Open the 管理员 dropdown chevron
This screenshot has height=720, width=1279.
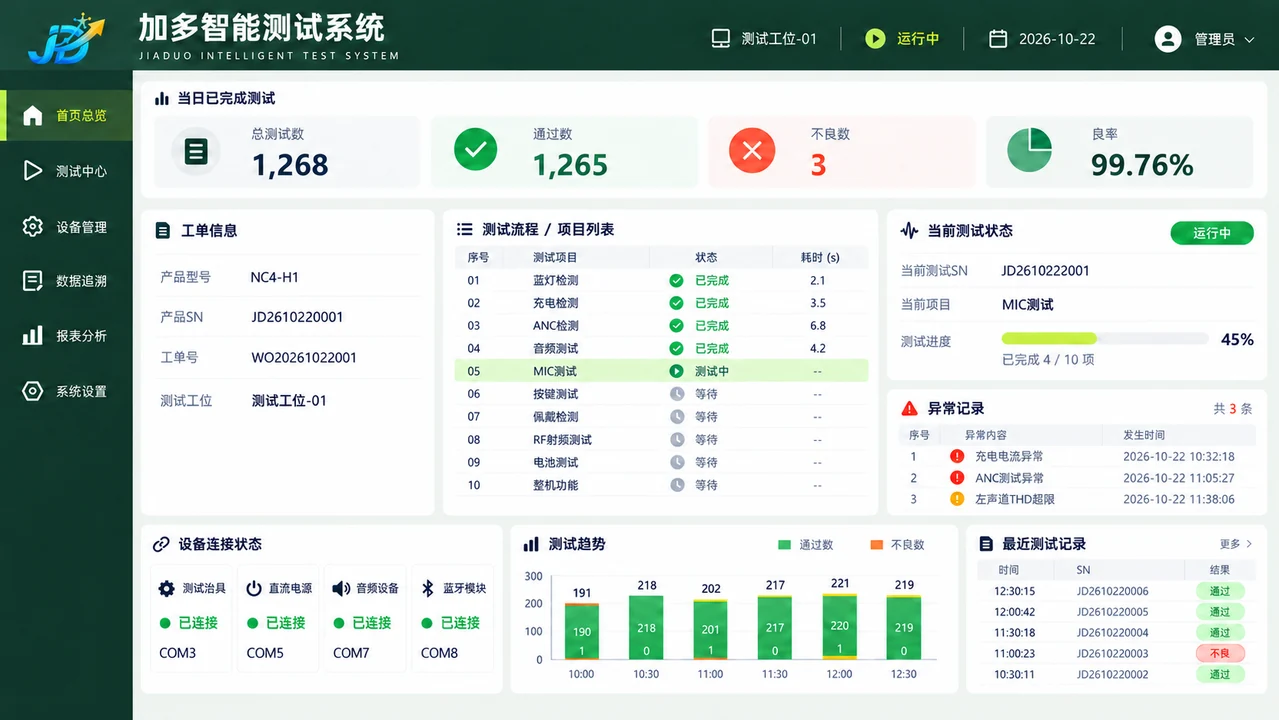click(1249, 40)
